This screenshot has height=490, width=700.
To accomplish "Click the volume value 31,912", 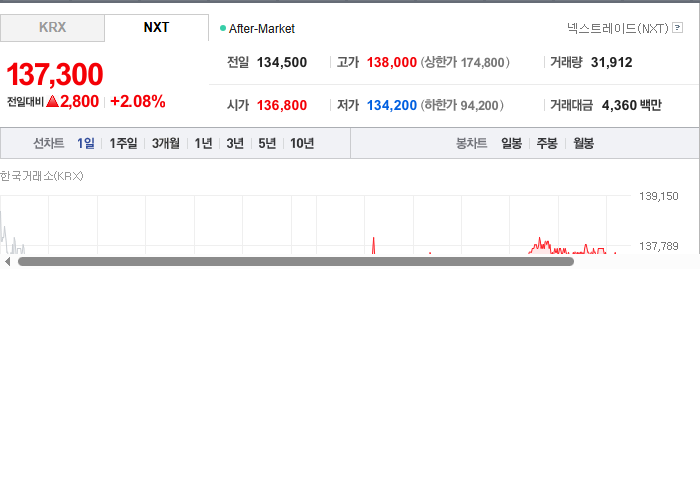I will [612, 62].
